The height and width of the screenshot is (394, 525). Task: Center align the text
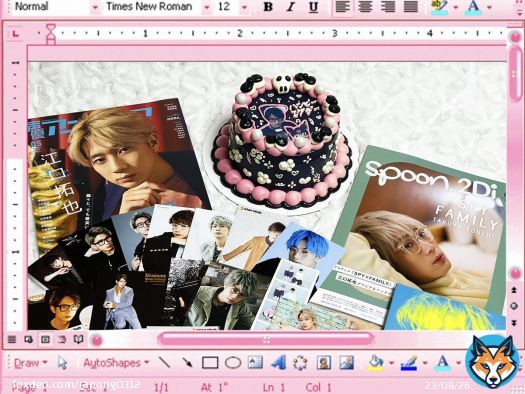pos(365,7)
